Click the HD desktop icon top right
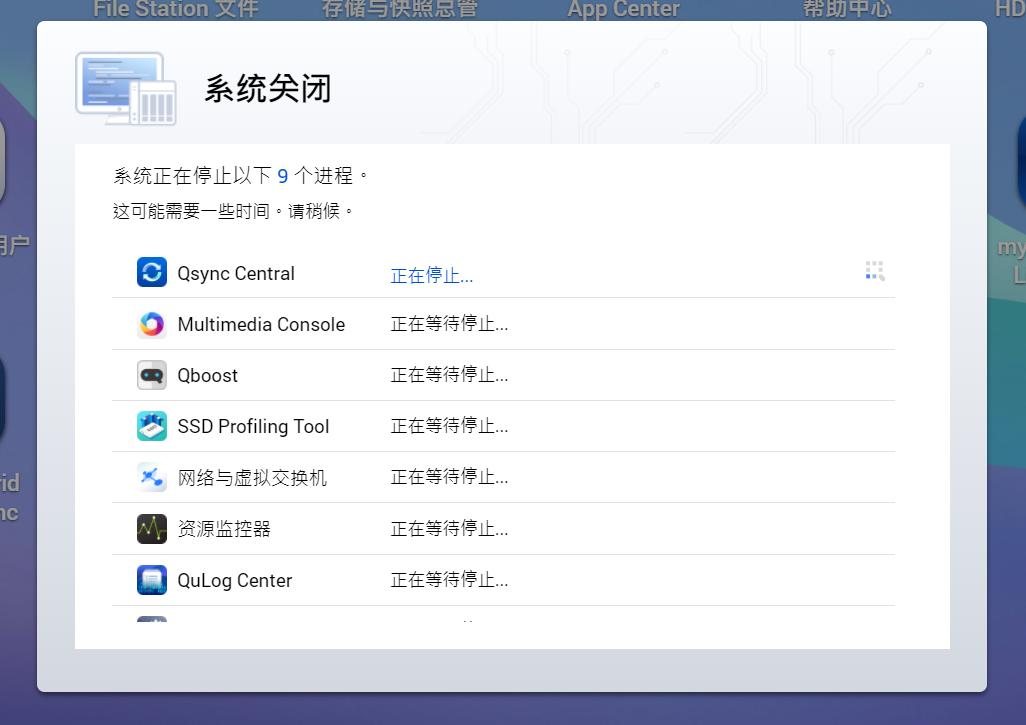The width and height of the screenshot is (1026, 725). [x=1012, y=9]
